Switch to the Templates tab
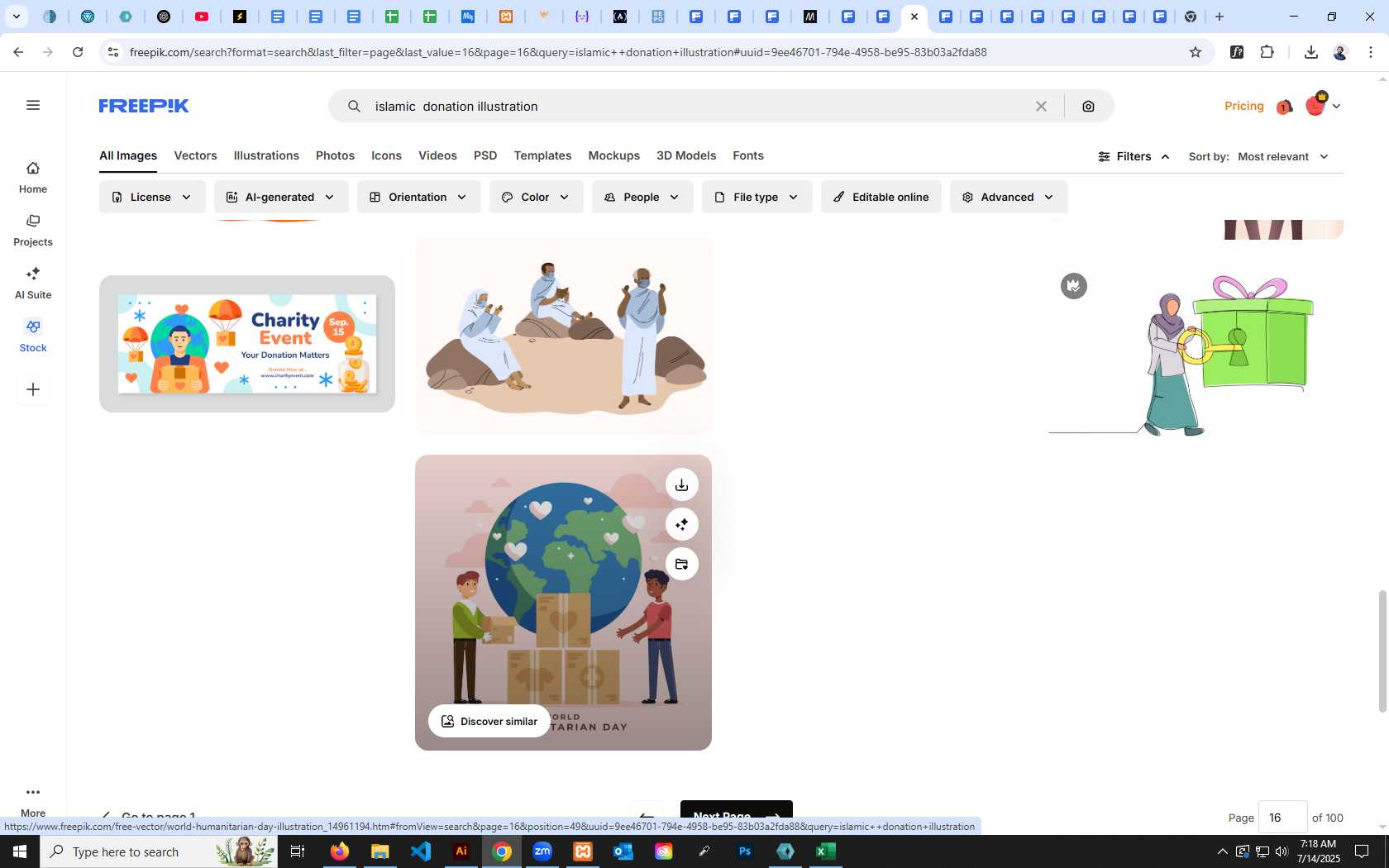The height and width of the screenshot is (868, 1389). 542,155
